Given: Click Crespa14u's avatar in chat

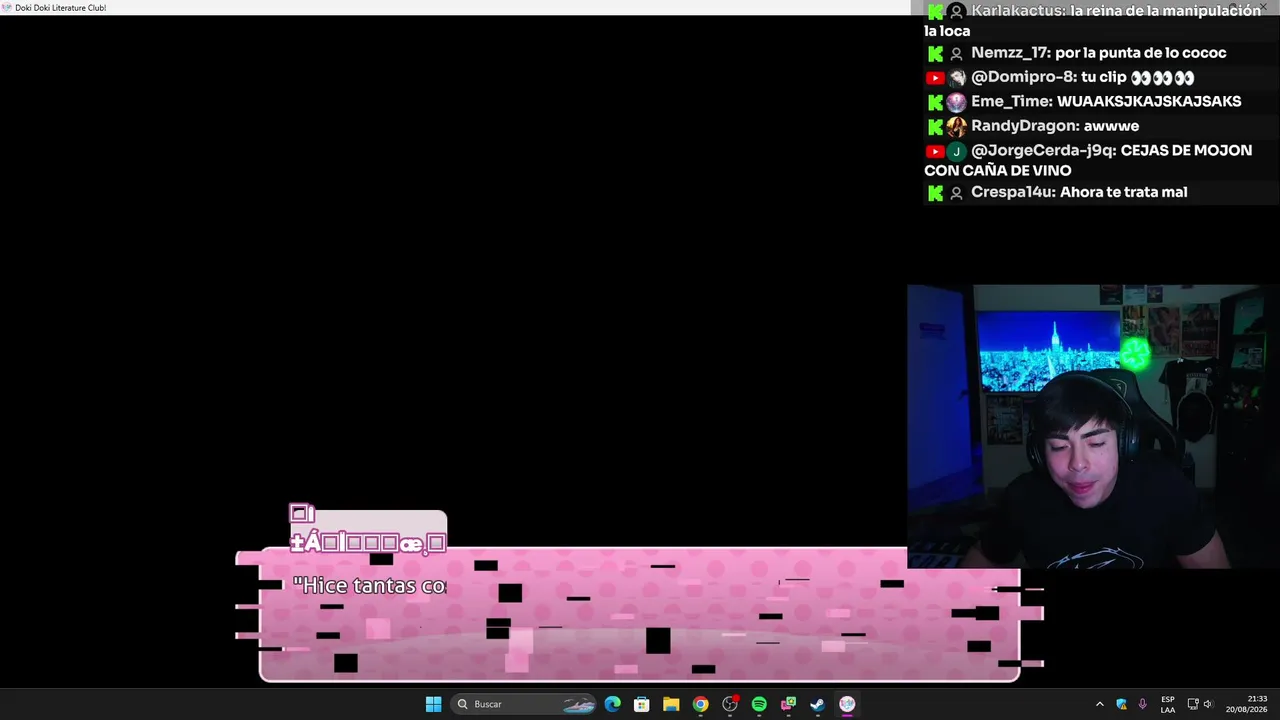Looking at the screenshot, I should (957, 193).
